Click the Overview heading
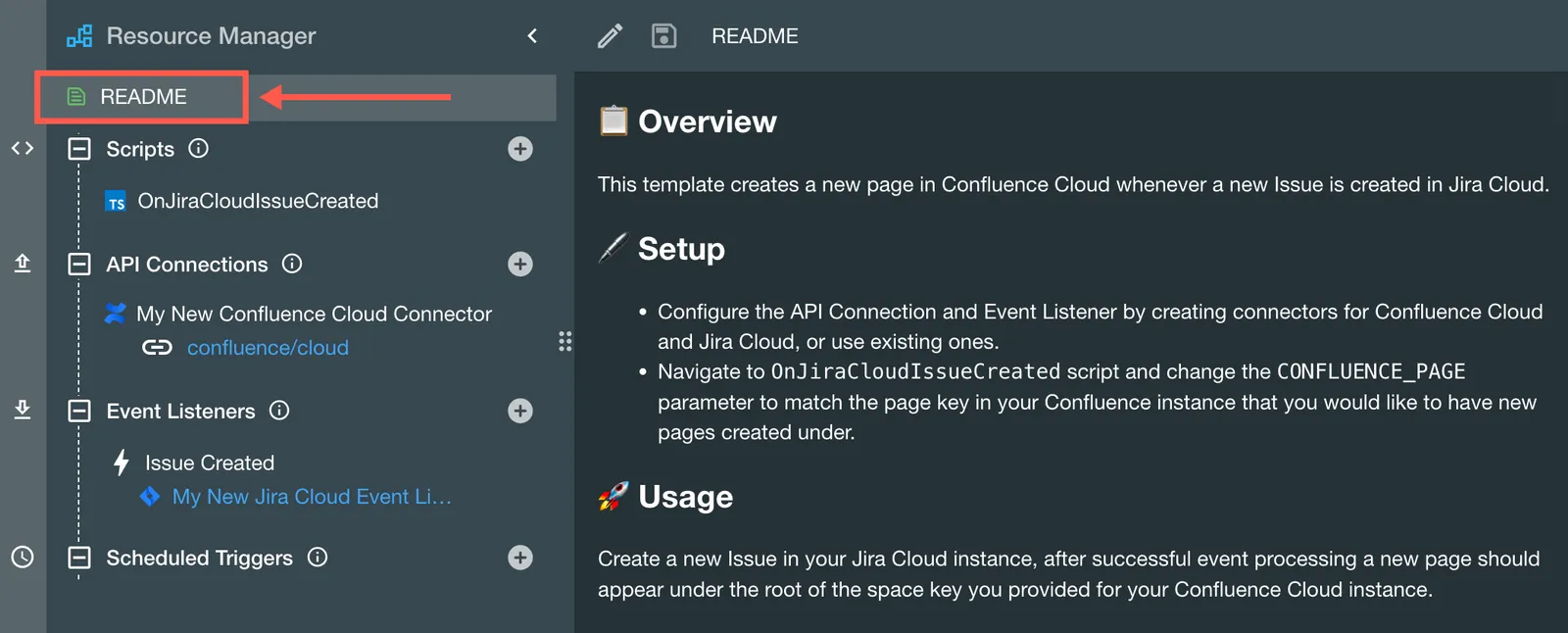Screen dimensions: 1568x633 (x=708, y=122)
